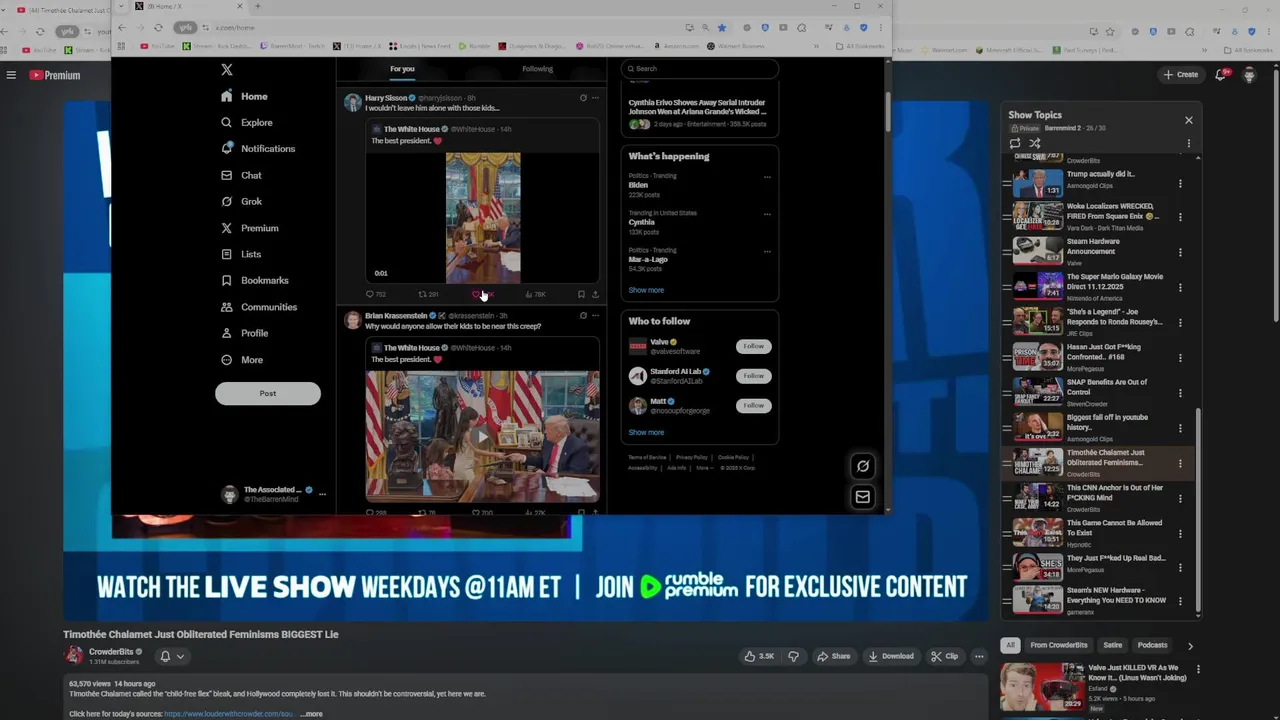Bookmark Harry Sisson's post
The width and height of the screenshot is (1280, 720).
(581, 294)
